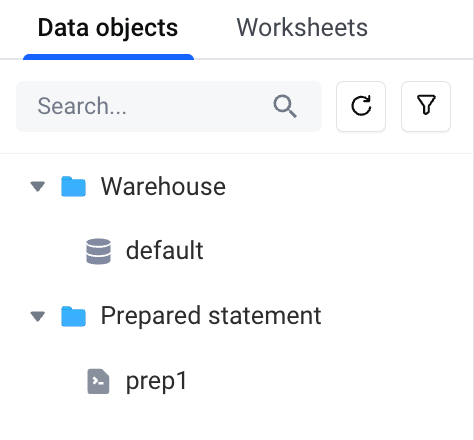Open the filter funnel icon
The image size is (474, 440).
(426, 106)
